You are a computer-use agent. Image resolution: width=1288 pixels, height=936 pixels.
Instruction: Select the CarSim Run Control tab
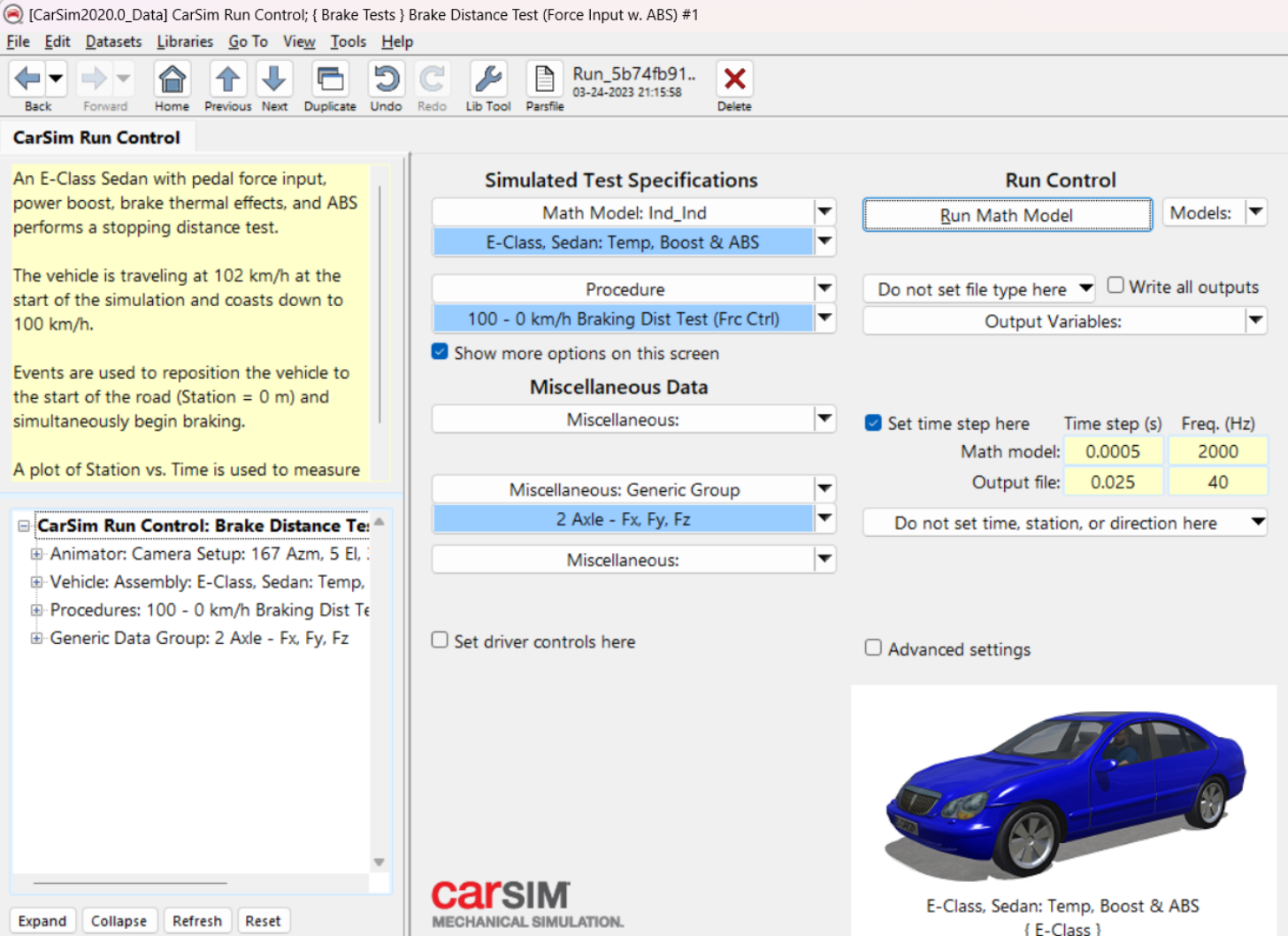(x=96, y=138)
